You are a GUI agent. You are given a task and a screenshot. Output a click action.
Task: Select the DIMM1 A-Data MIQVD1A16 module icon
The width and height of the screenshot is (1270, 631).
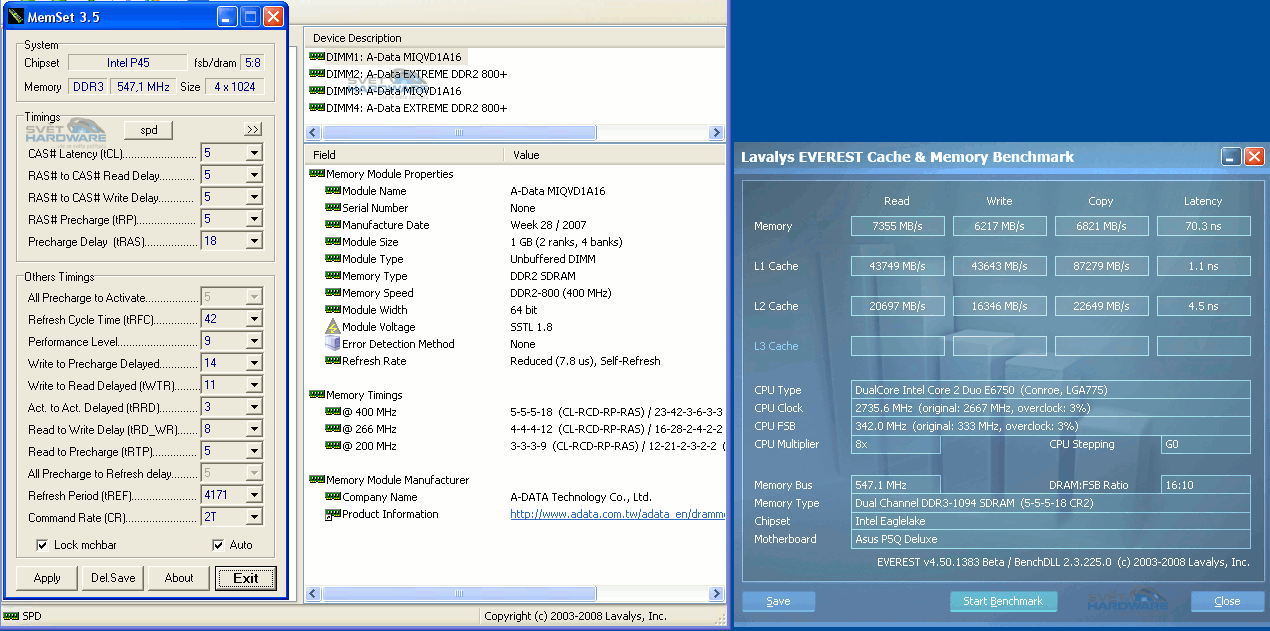coord(315,57)
